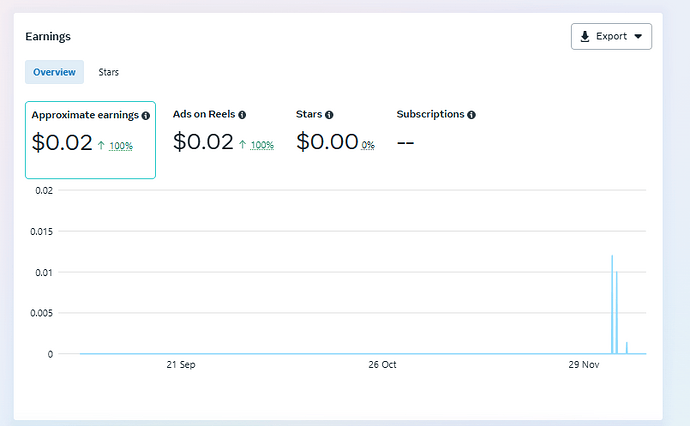Click green up arrow under Ads on Reels
Image resolution: width=690 pixels, height=426 pixels.
pyautogui.click(x=242, y=145)
